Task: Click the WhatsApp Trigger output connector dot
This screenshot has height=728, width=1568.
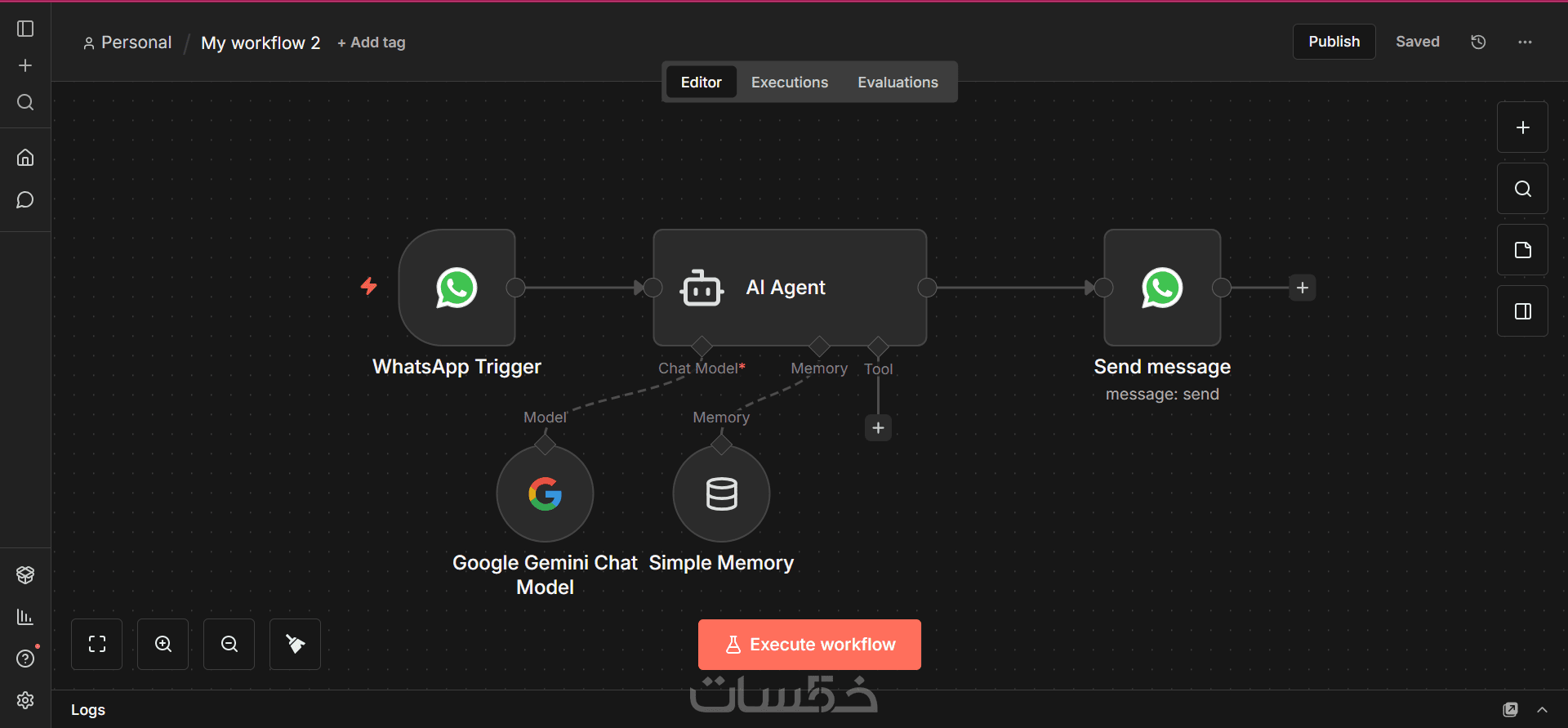Action: (515, 288)
